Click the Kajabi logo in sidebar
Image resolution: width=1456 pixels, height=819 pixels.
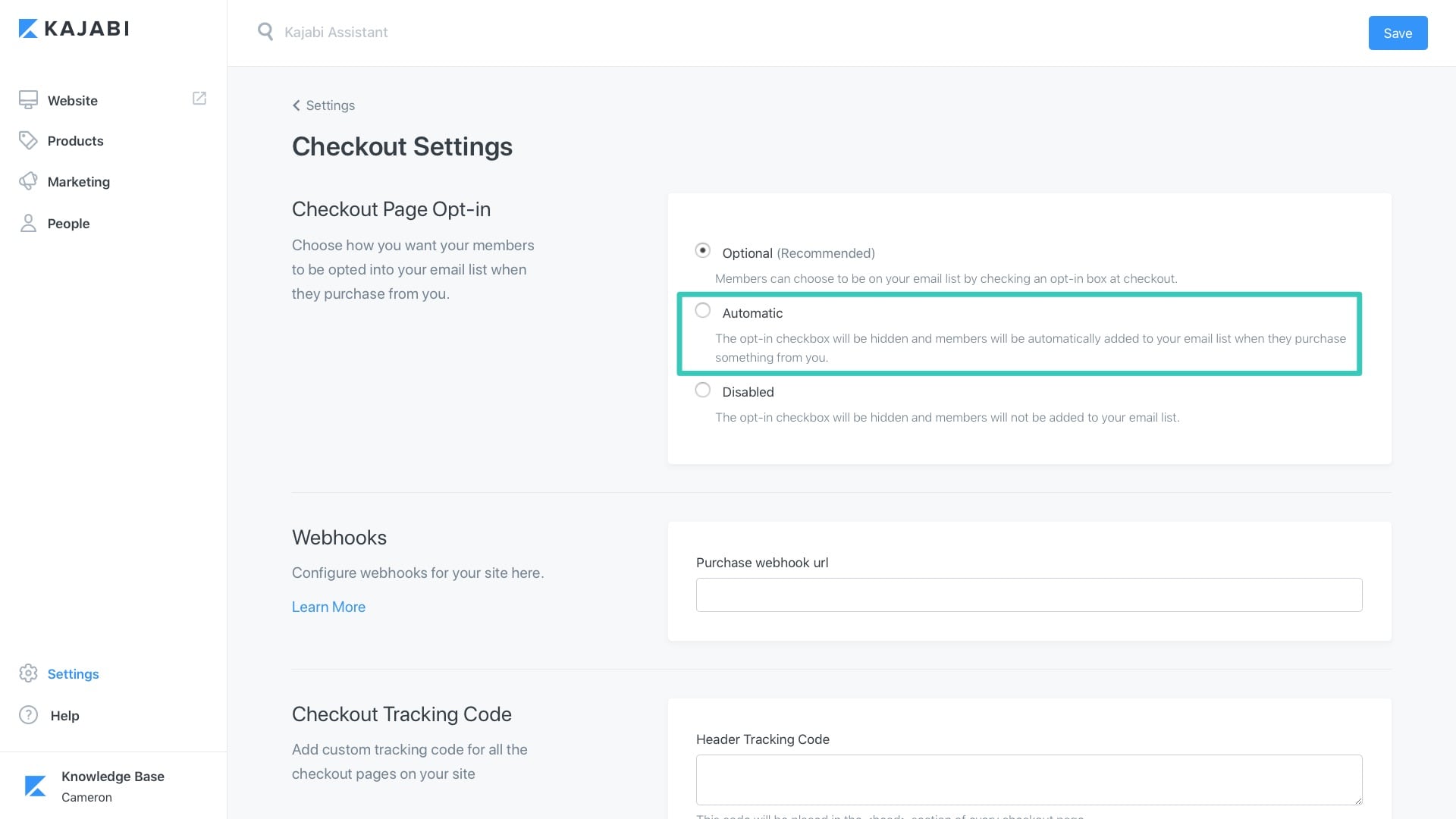pos(74,29)
